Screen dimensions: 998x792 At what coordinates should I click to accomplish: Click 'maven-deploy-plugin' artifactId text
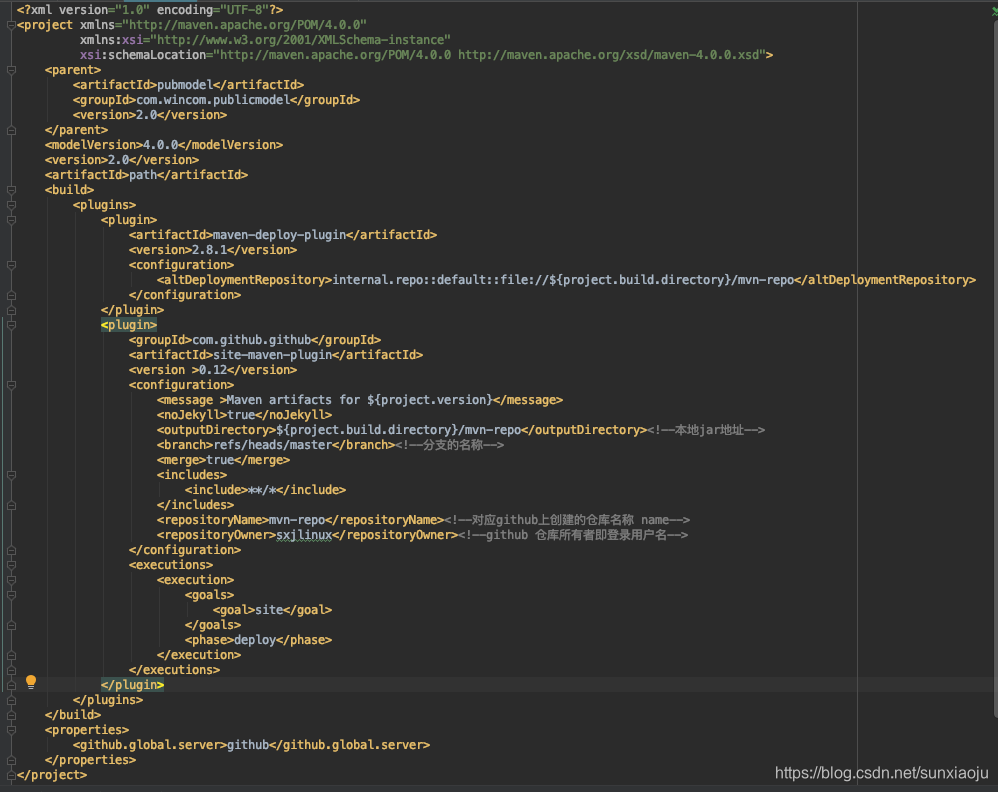(x=279, y=235)
